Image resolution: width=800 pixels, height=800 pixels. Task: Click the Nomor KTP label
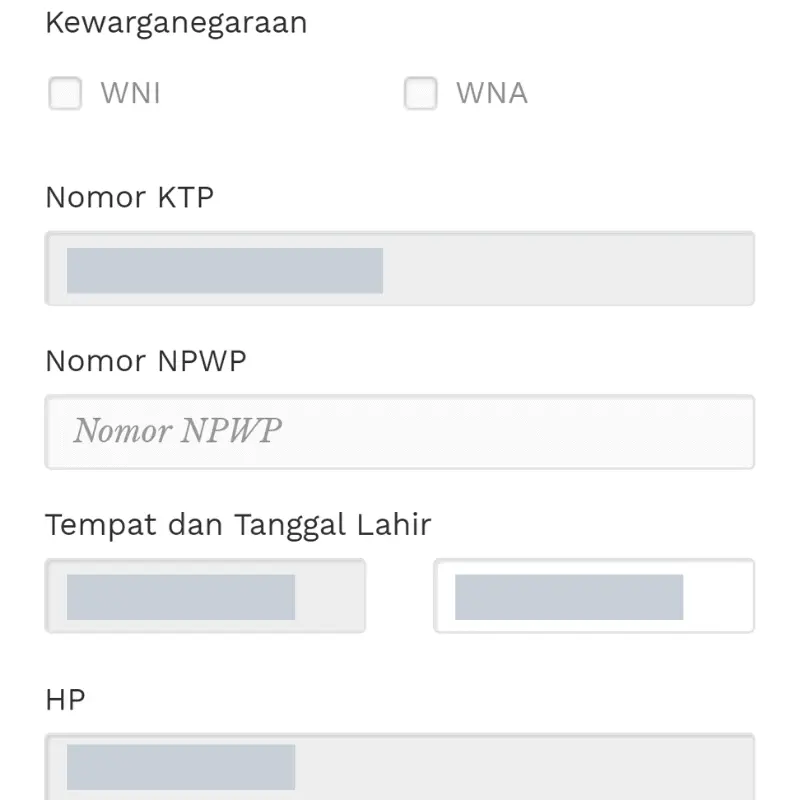(x=129, y=197)
